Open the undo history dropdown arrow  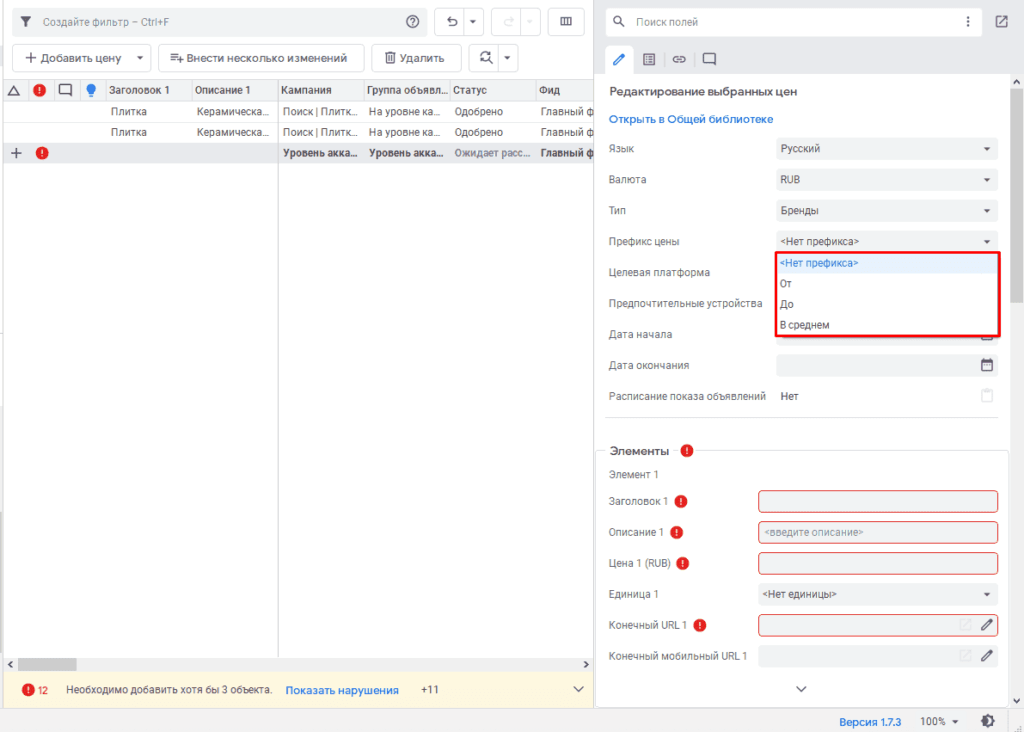473,22
